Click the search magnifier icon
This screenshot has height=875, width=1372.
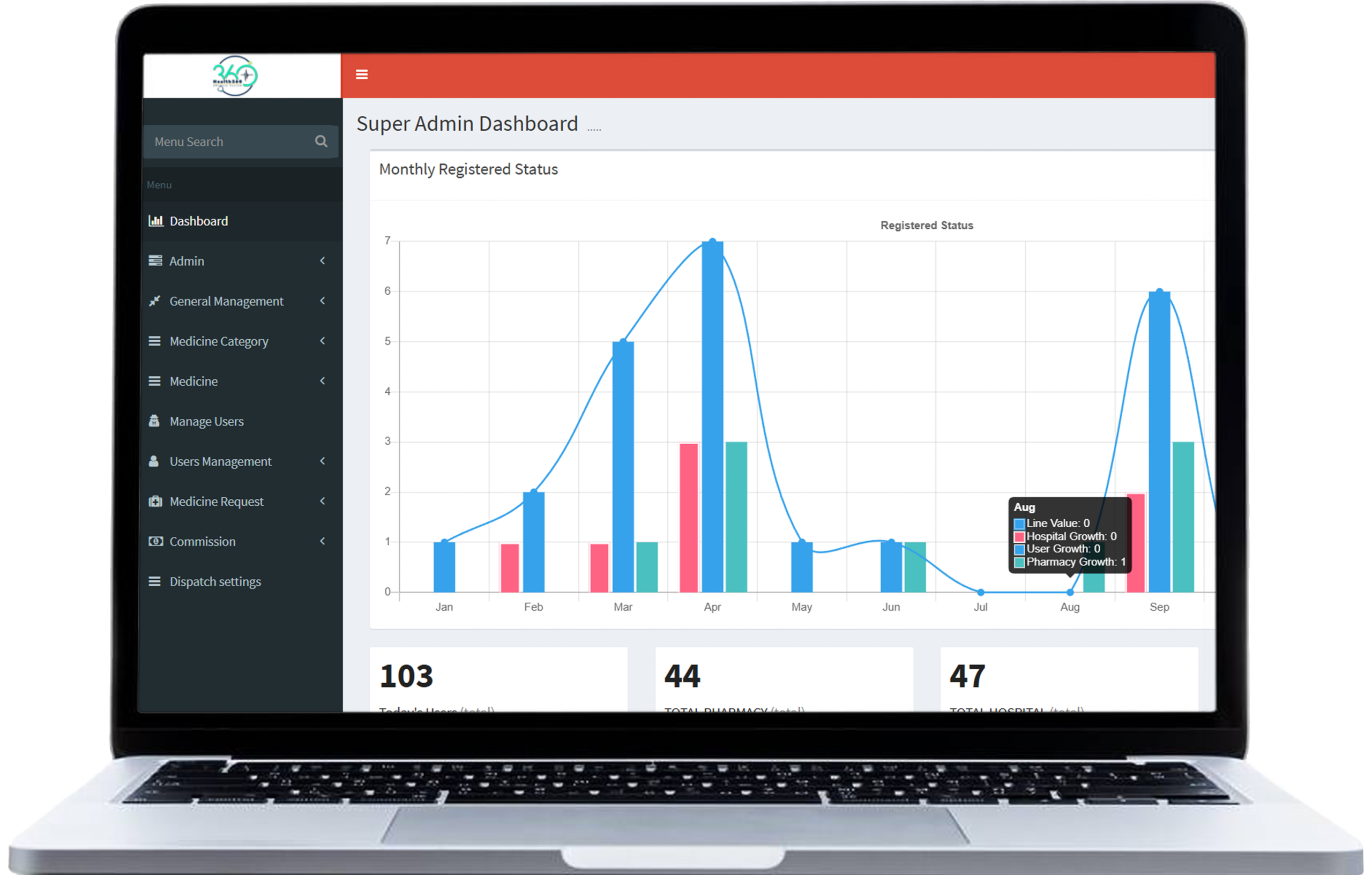pyautogui.click(x=322, y=141)
